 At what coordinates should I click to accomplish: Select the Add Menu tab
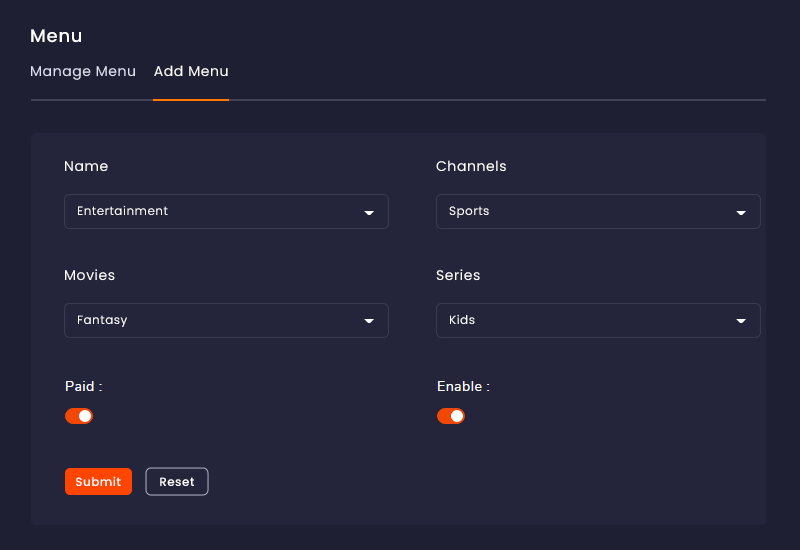click(191, 71)
